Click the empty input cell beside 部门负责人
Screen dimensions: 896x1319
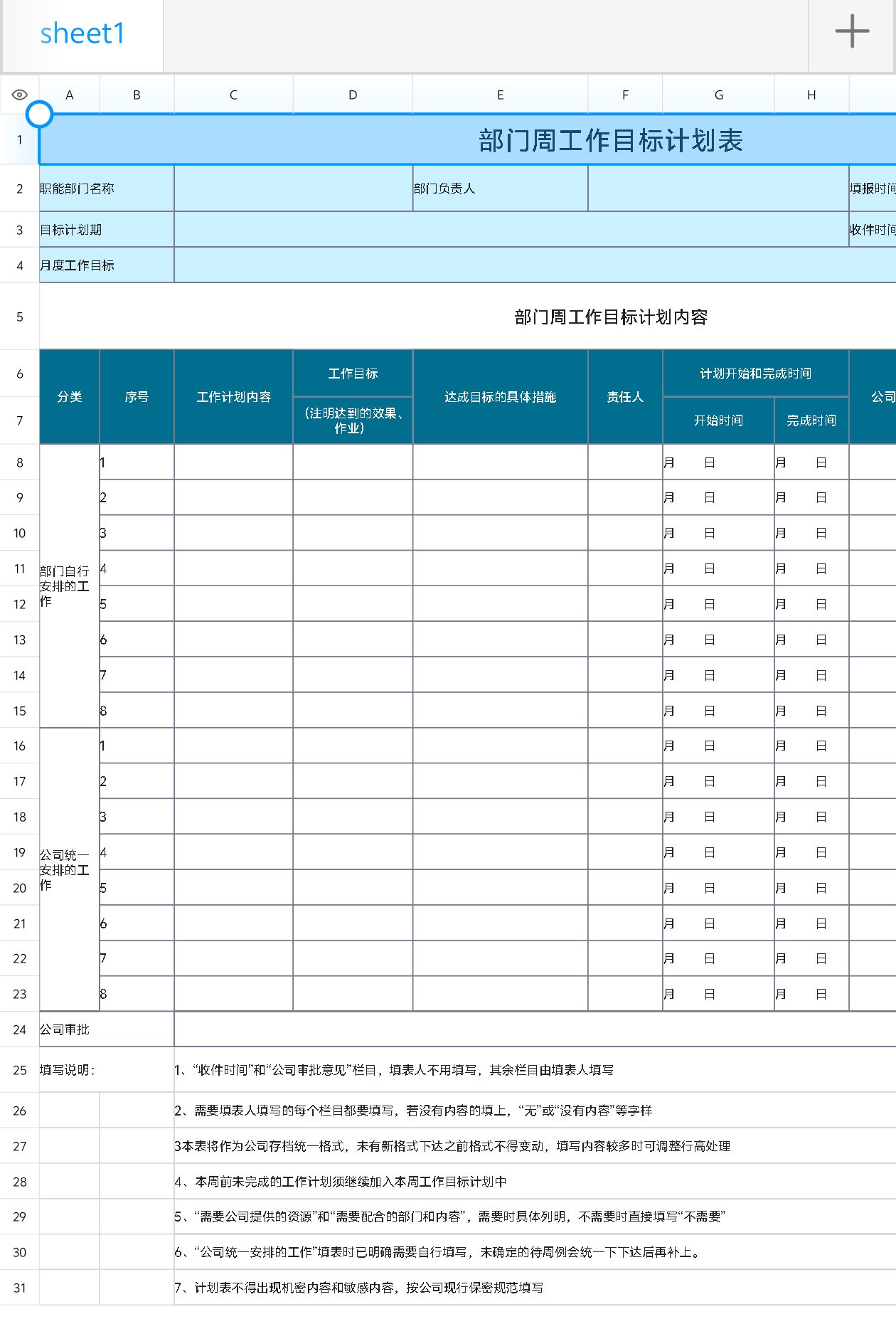718,189
